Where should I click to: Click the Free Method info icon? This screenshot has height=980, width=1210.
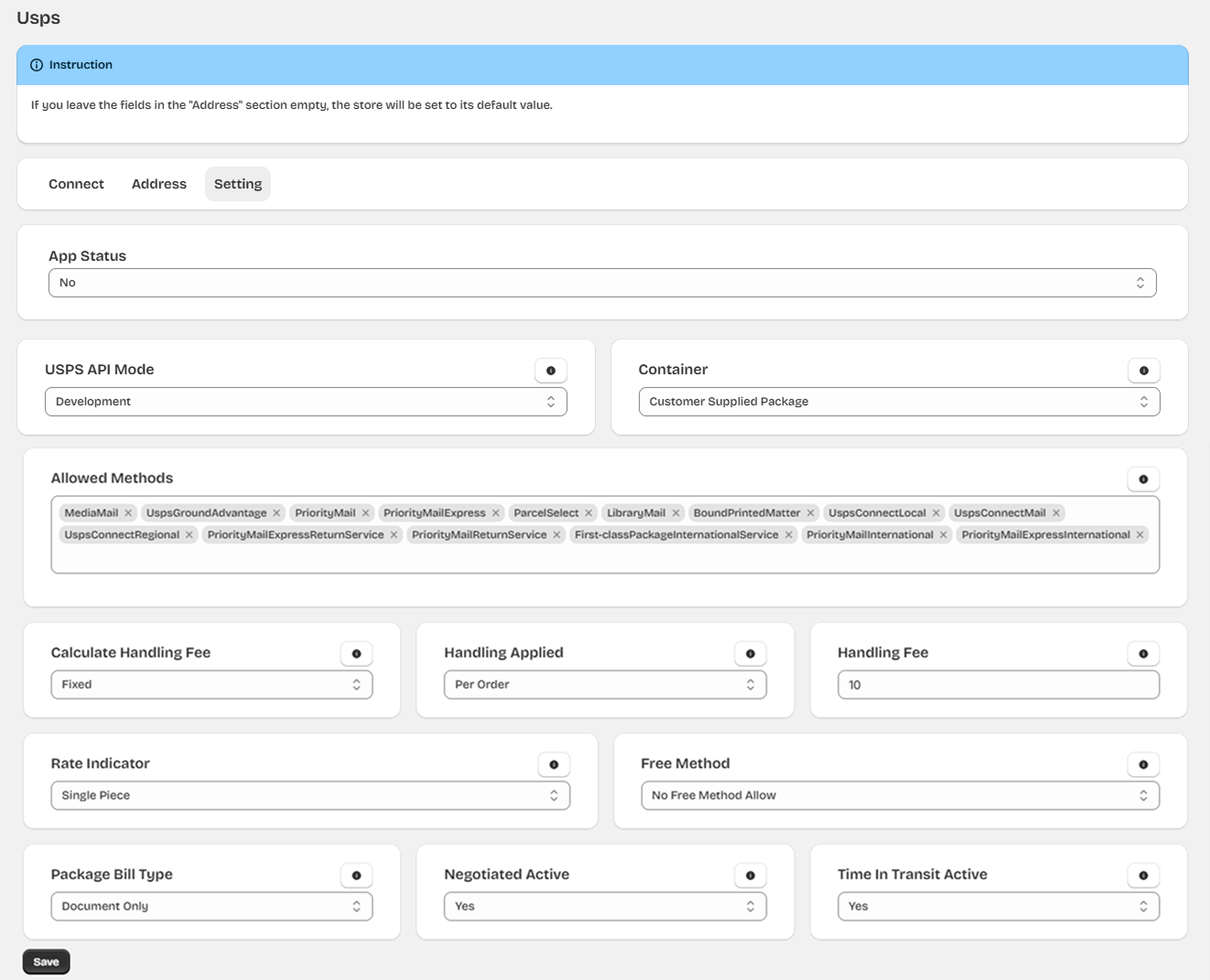1143,764
